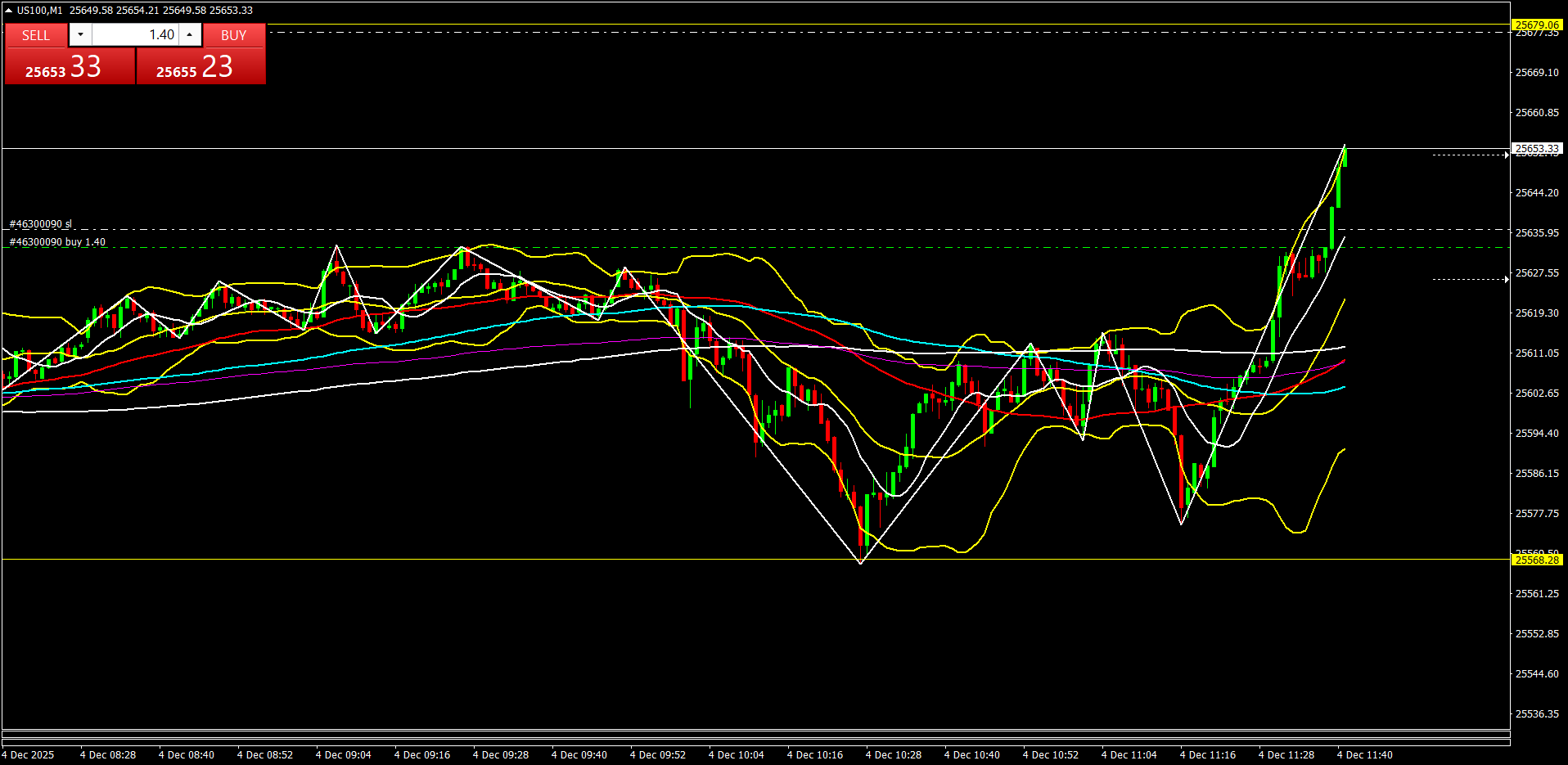This screenshot has height=765, width=1568.
Task: Click the yellow 25568.28 price label
Action: (x=1537, y=560)
